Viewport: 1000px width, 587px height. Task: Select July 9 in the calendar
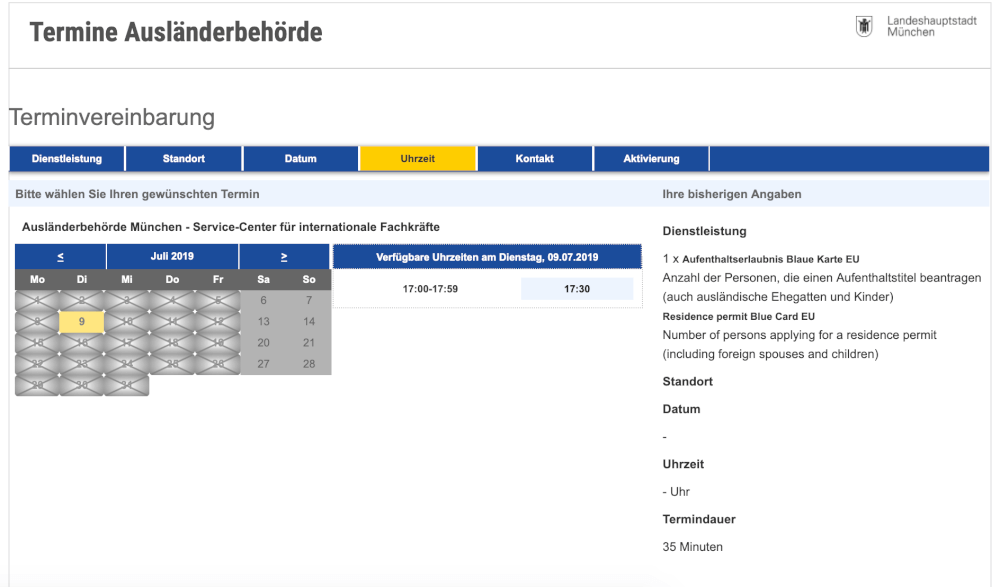(x=82, y=322)
